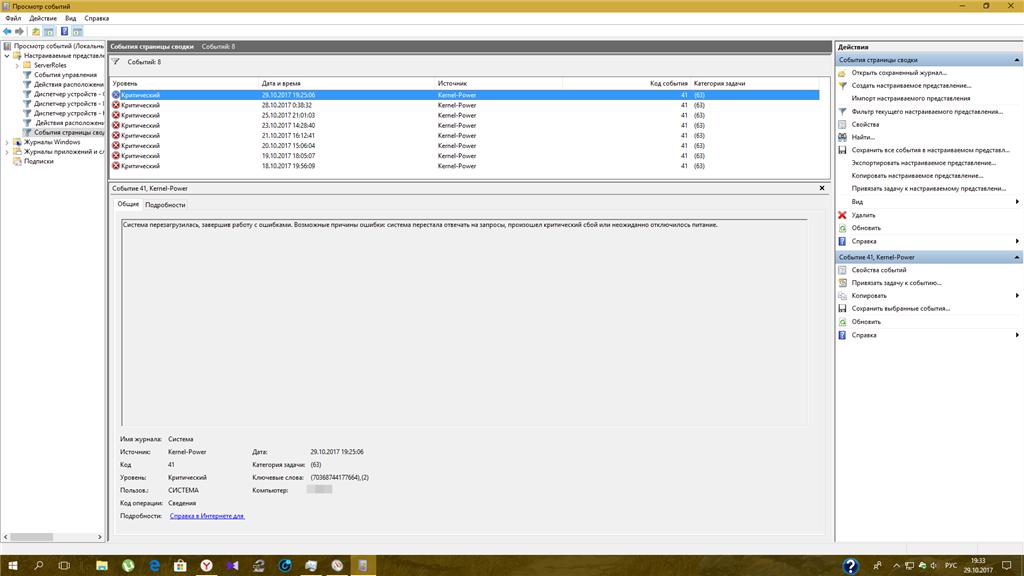
Task: Select the 'События страницы сводки' tree item
Action: pyautogui.click(x=69, y=133)
